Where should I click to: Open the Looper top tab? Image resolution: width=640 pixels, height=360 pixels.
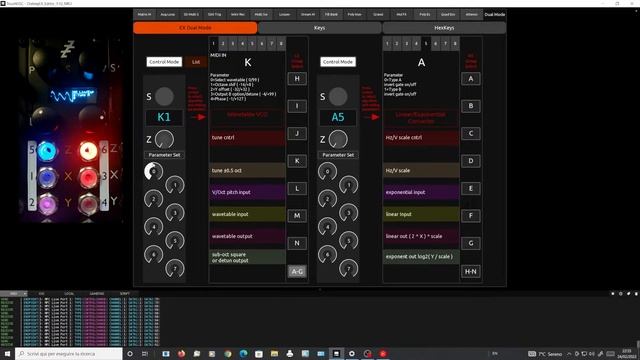coord(284,14)
